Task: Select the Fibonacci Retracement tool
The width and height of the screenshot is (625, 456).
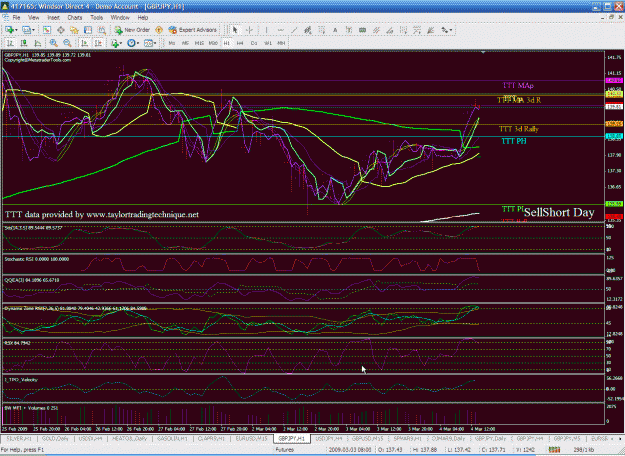Action: [x=321, y=30]
